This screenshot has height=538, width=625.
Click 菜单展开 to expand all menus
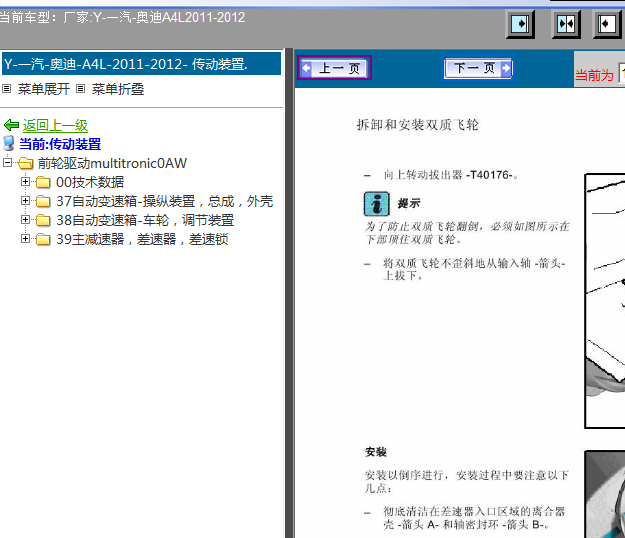(43, 89)
